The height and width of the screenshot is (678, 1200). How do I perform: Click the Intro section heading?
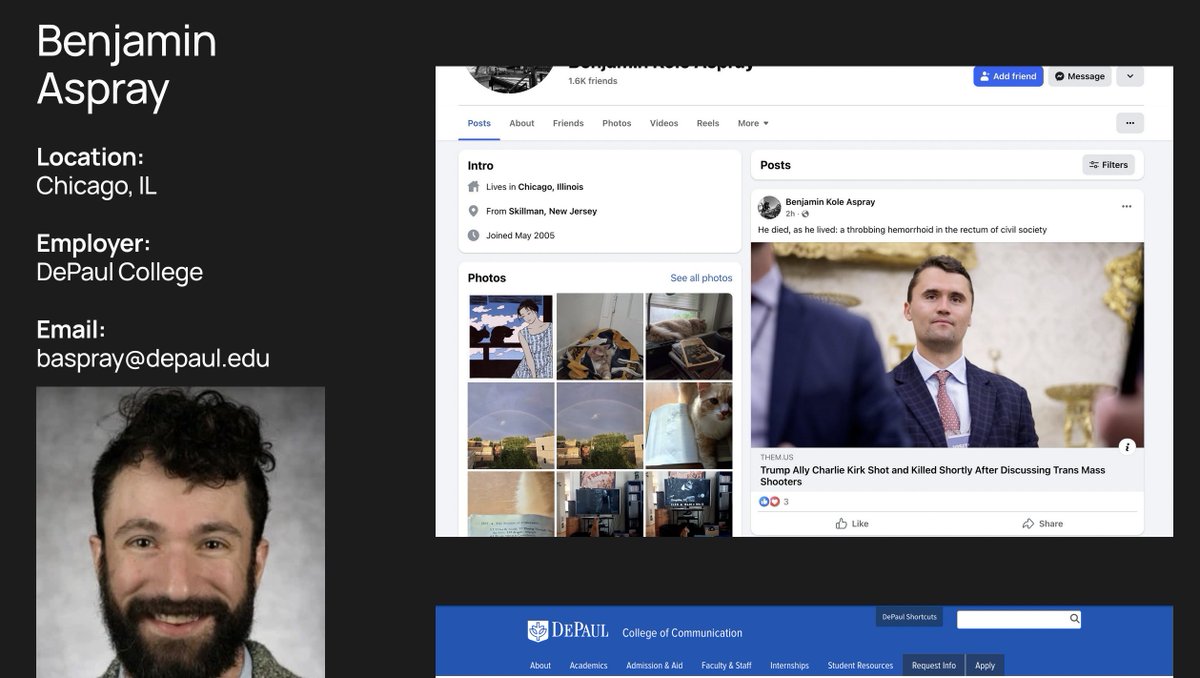tap(481, 166)
